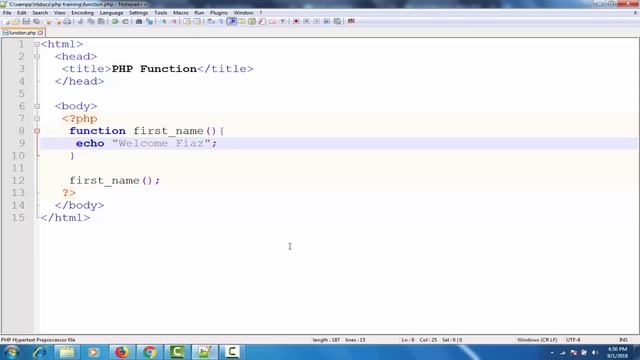The height and width of the screenshot is (360, 640).
Task: Click Run a Macro Multiple Times icon
Action: point(327,21)
